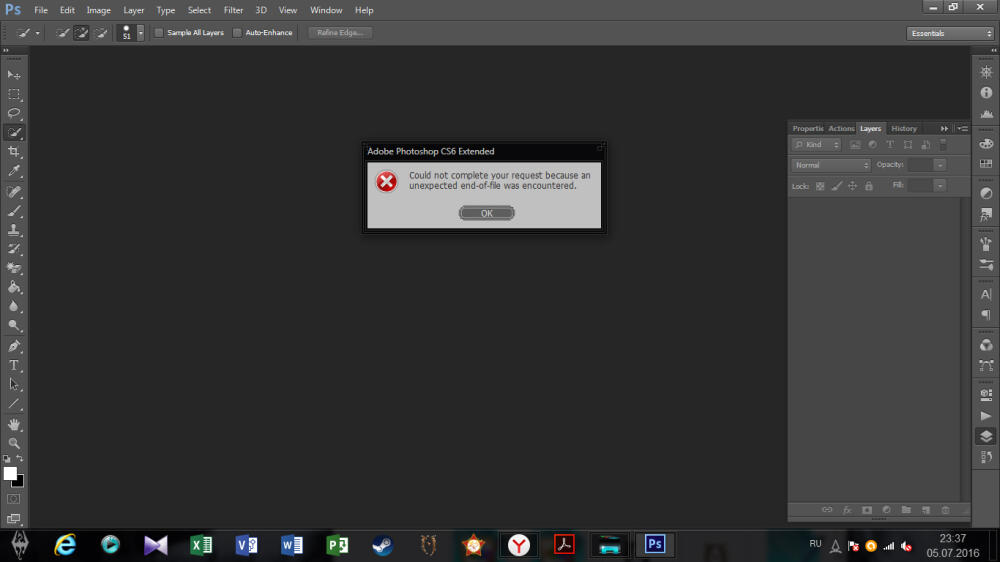
Task: Open the File menu
Action: click(41, 10)
